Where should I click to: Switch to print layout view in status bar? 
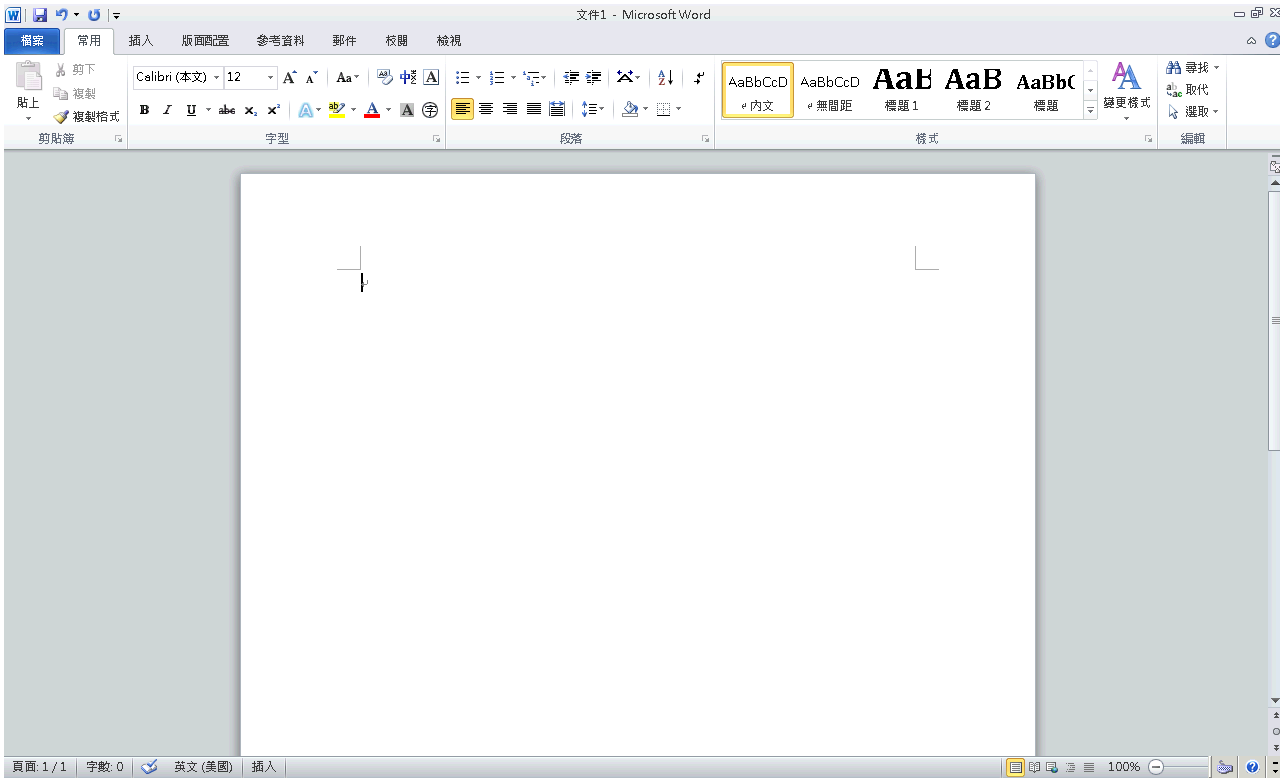[x=1016, y=767]
